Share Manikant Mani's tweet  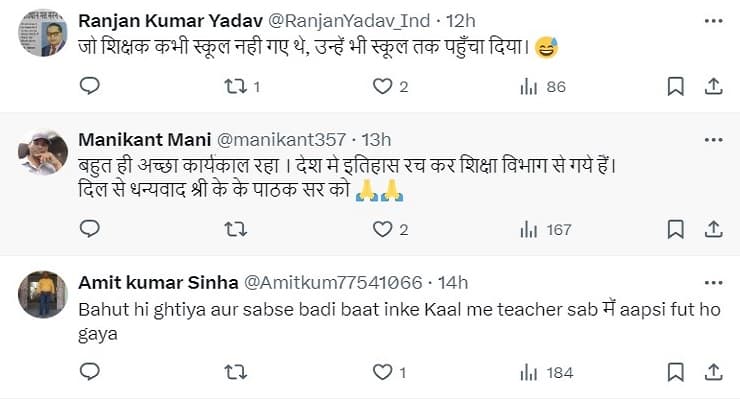pos(712,230)
